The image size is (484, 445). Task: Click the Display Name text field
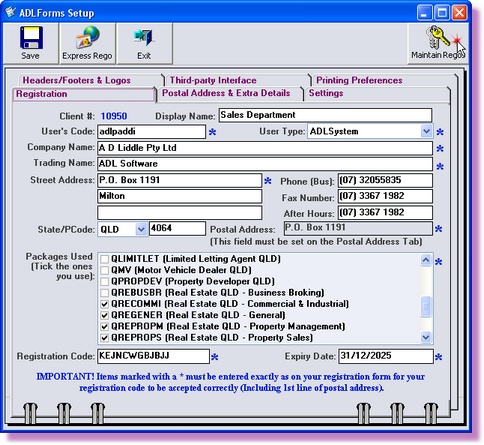[x=325, y=115]
